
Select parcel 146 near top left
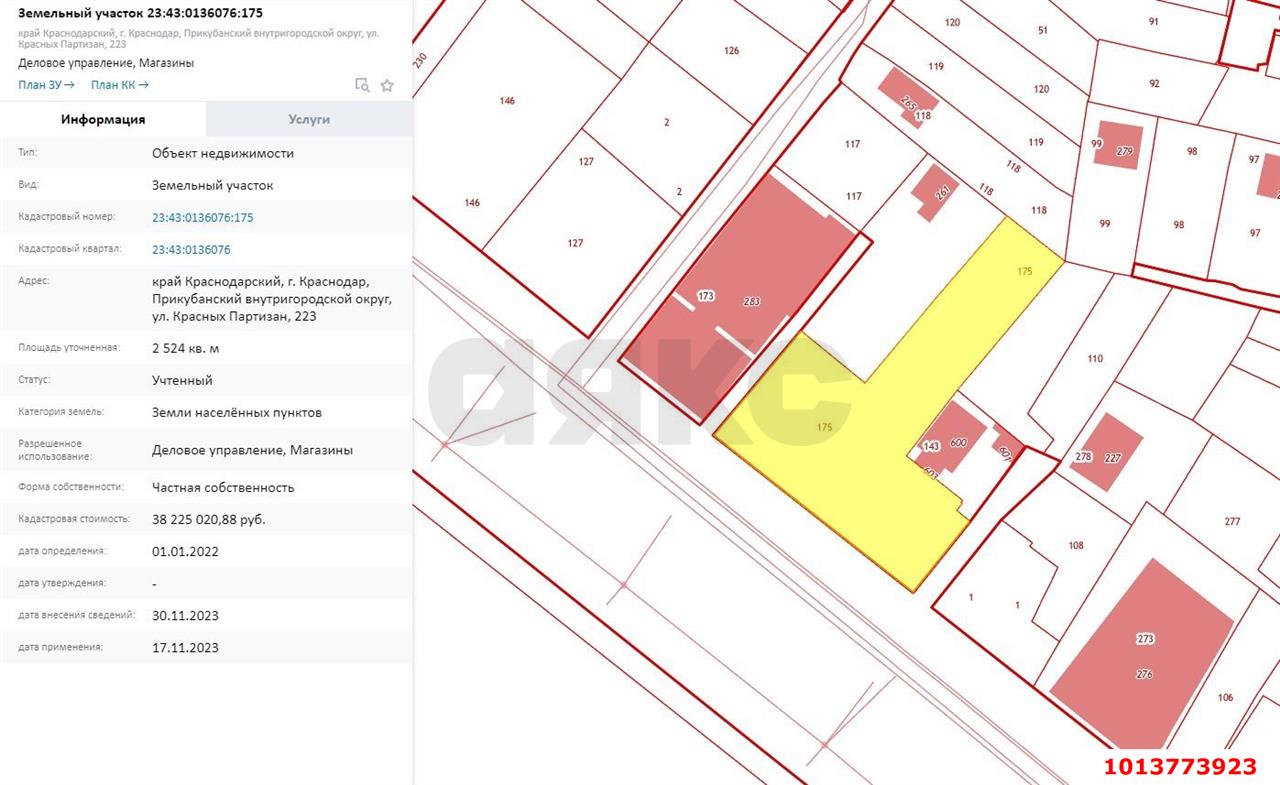509,101
